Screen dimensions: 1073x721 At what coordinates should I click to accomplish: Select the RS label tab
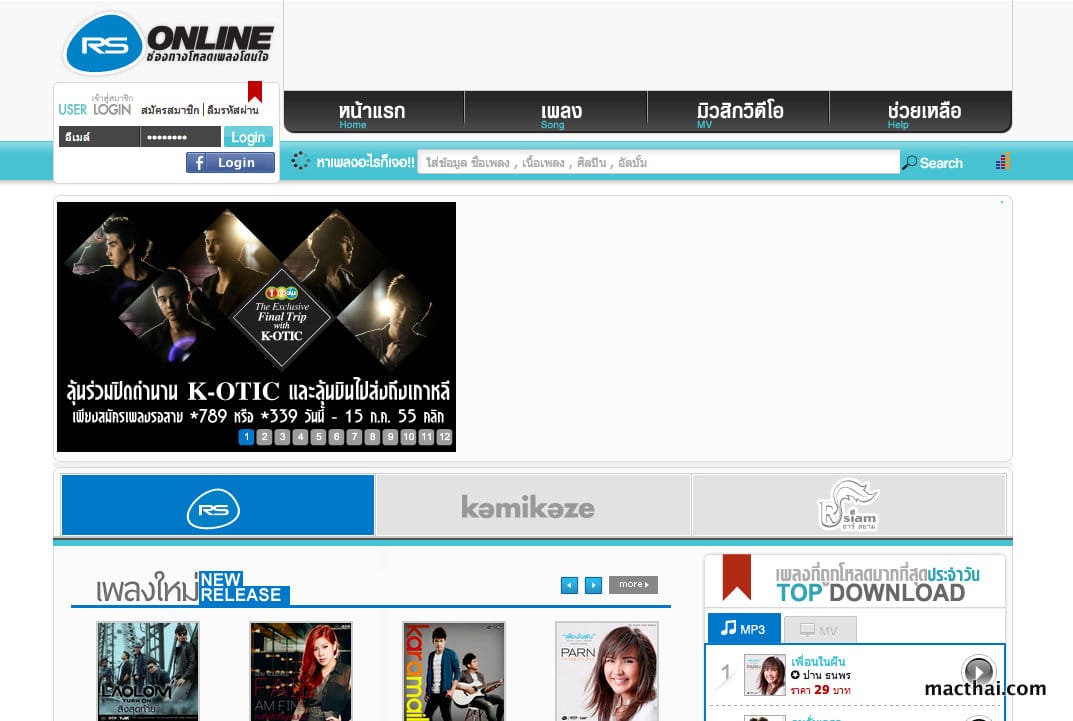tap(218, 505)
